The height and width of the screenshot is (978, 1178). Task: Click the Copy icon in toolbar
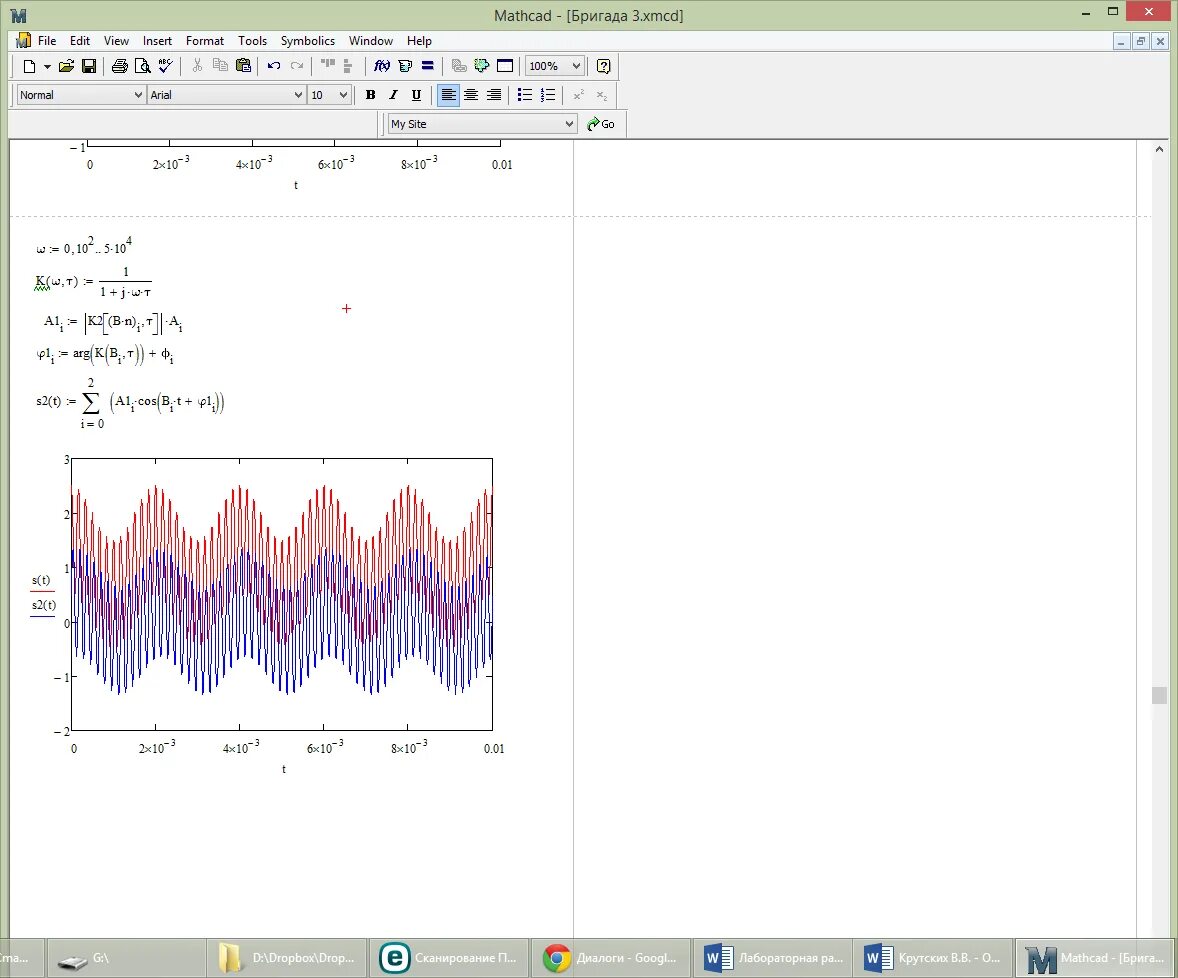[x=220, y=66]
